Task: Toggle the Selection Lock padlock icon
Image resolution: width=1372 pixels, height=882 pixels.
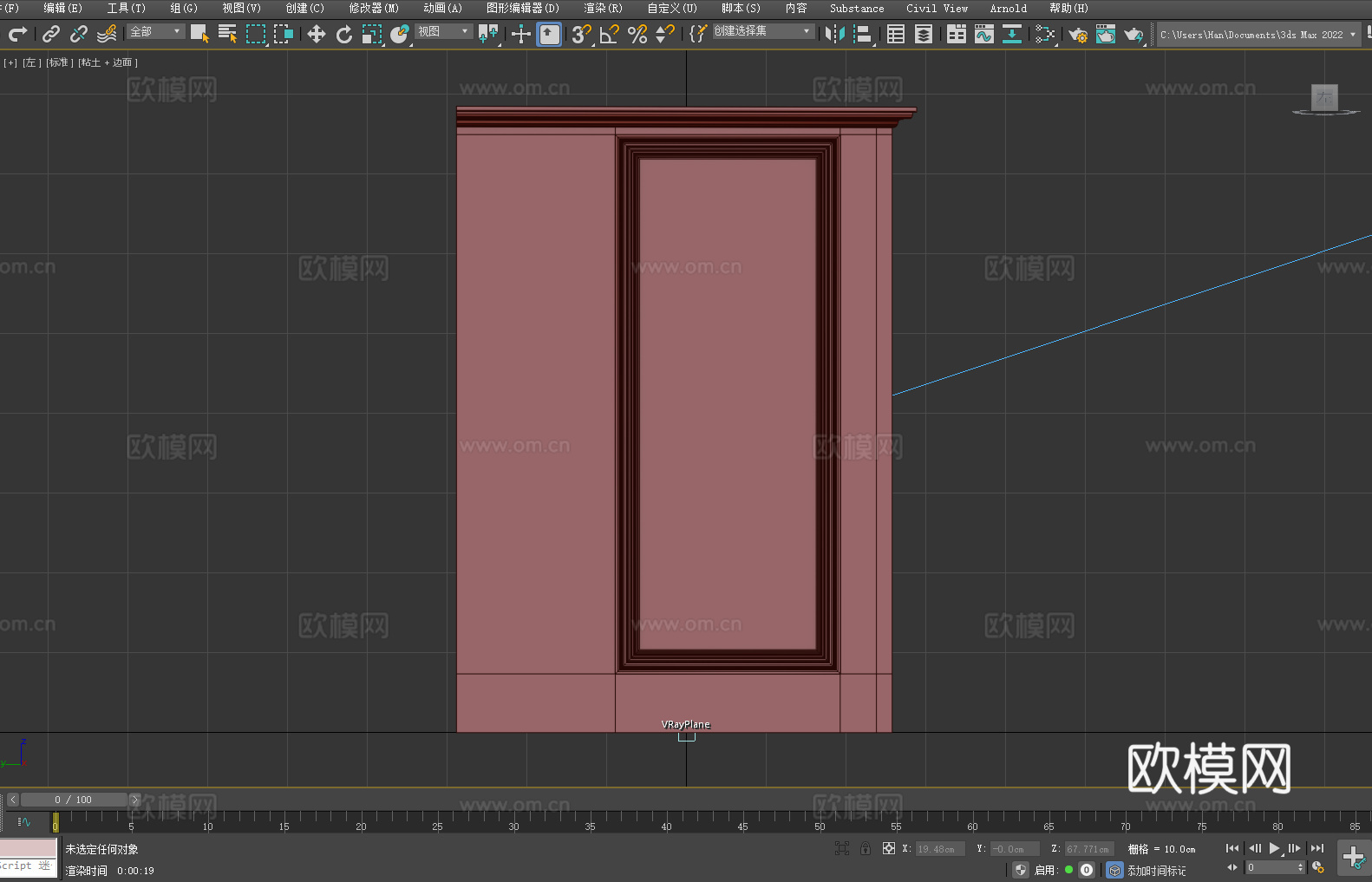Action: 866,848
